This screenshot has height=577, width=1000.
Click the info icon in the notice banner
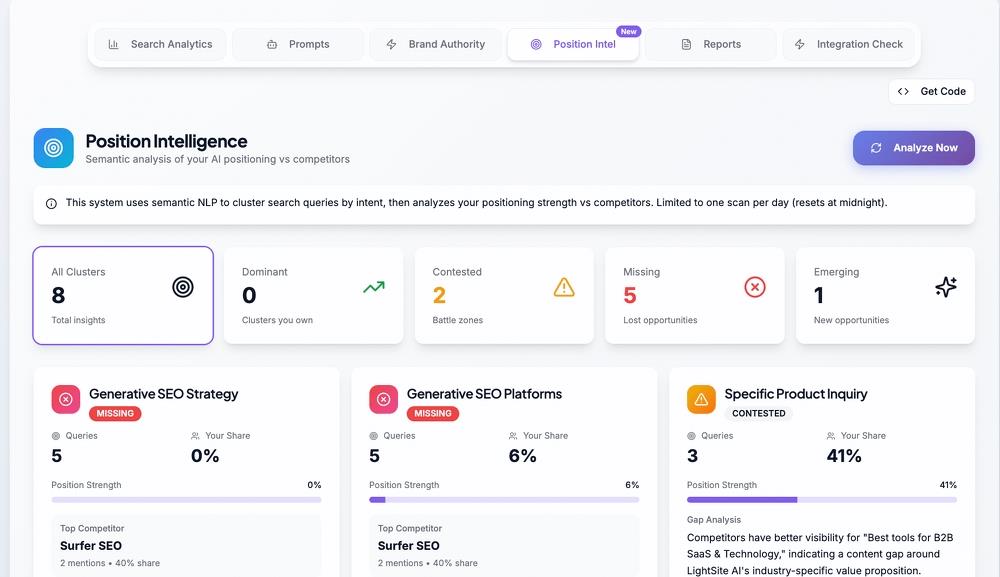pos(51,203)
